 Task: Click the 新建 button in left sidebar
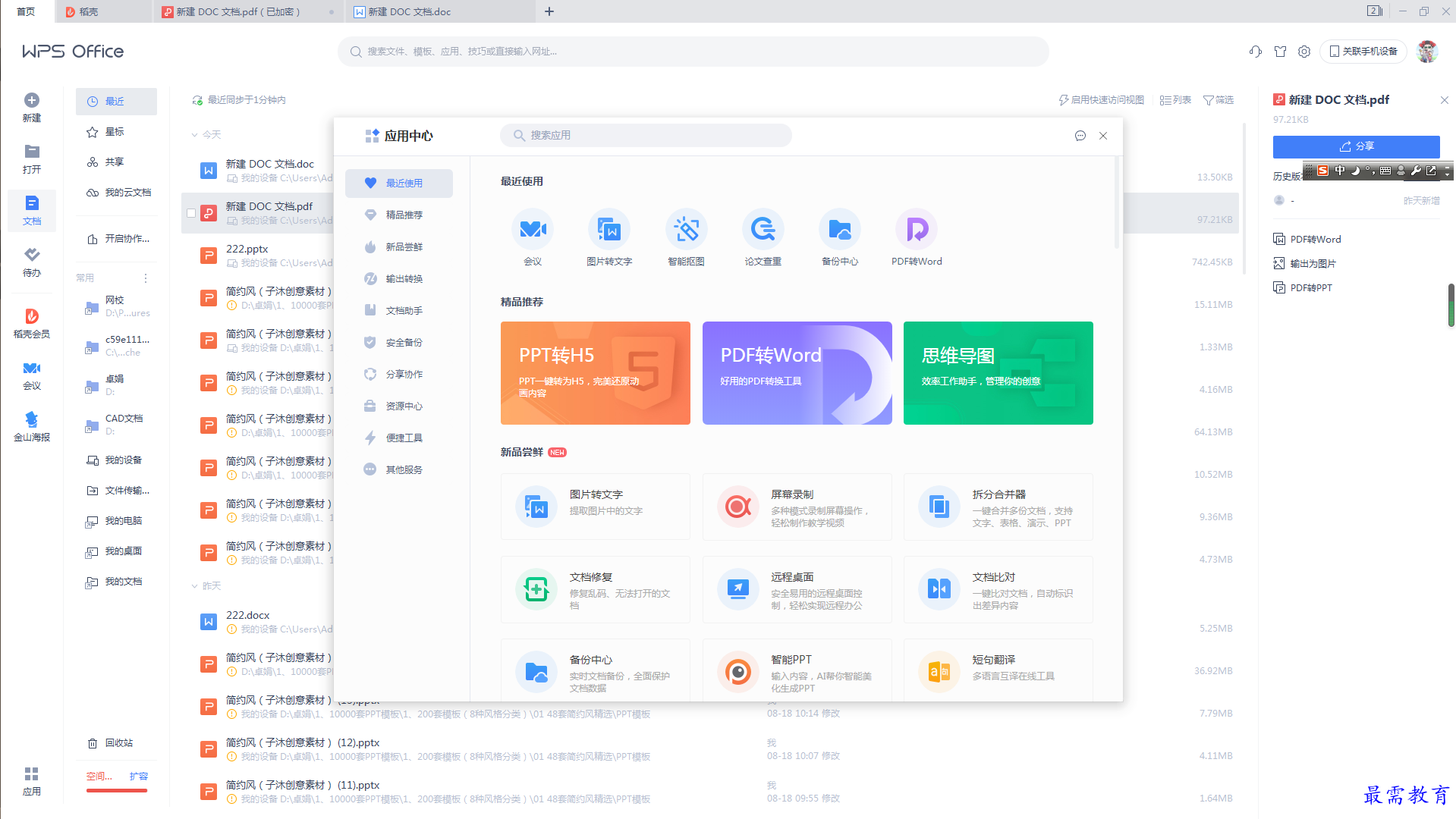32,108
